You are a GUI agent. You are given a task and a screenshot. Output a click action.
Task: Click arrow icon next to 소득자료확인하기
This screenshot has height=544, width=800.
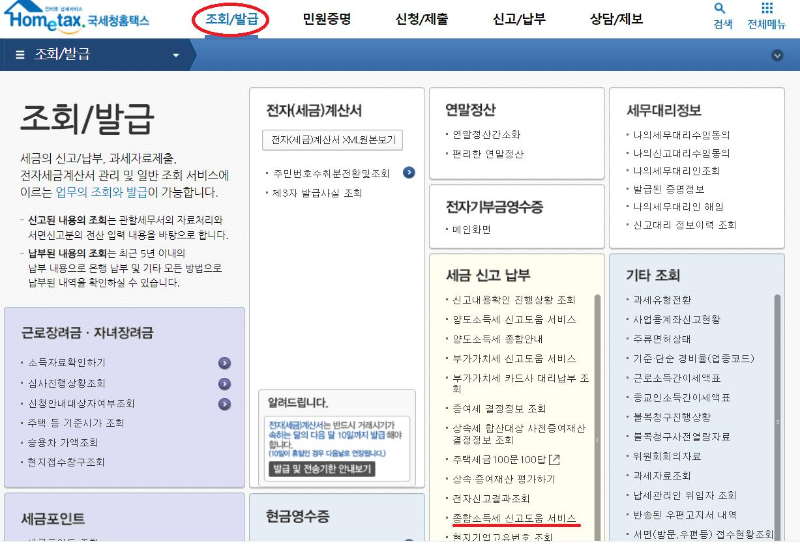[x=224, y=363]
